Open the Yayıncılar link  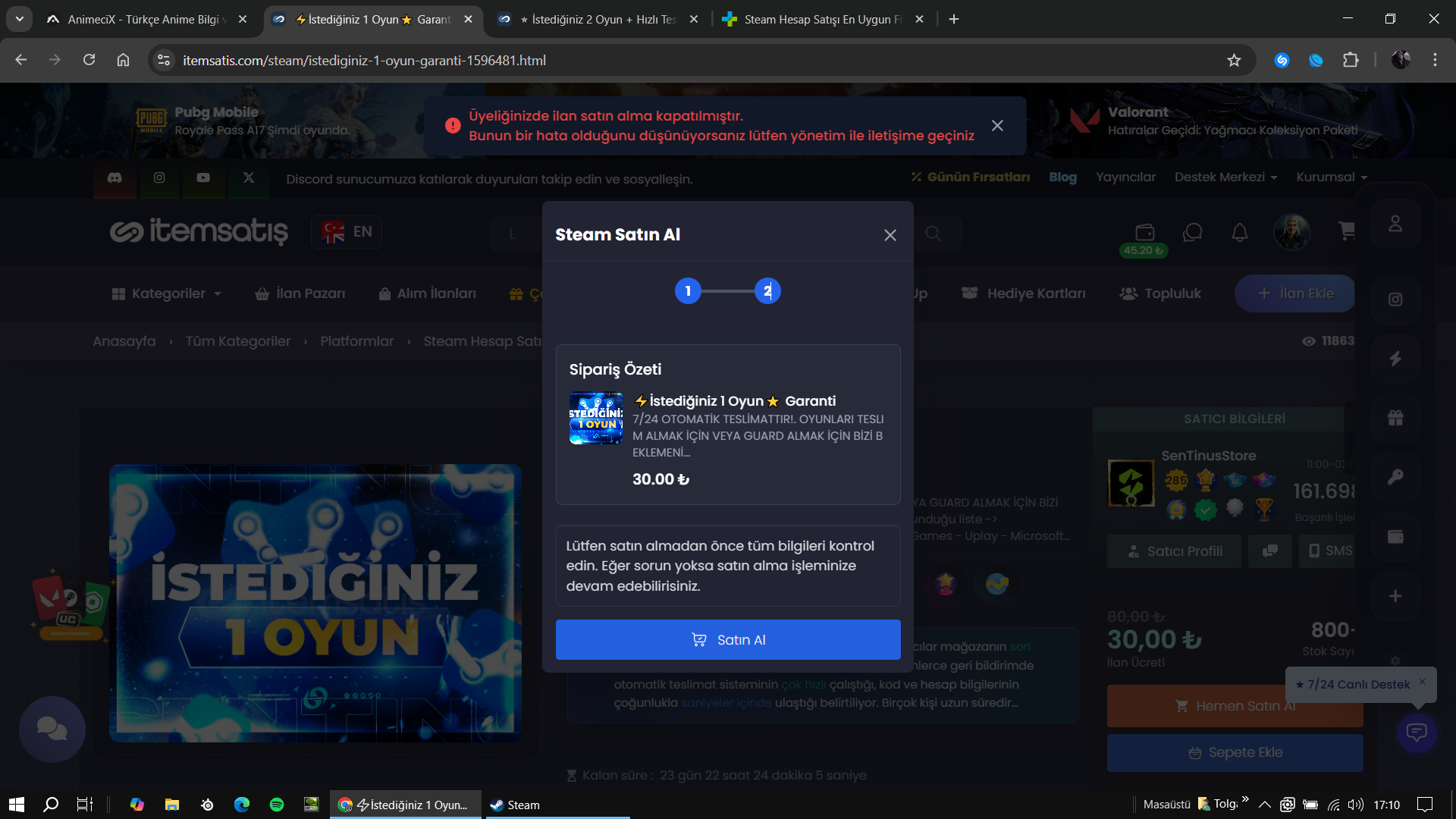[x=1126, y=177]
